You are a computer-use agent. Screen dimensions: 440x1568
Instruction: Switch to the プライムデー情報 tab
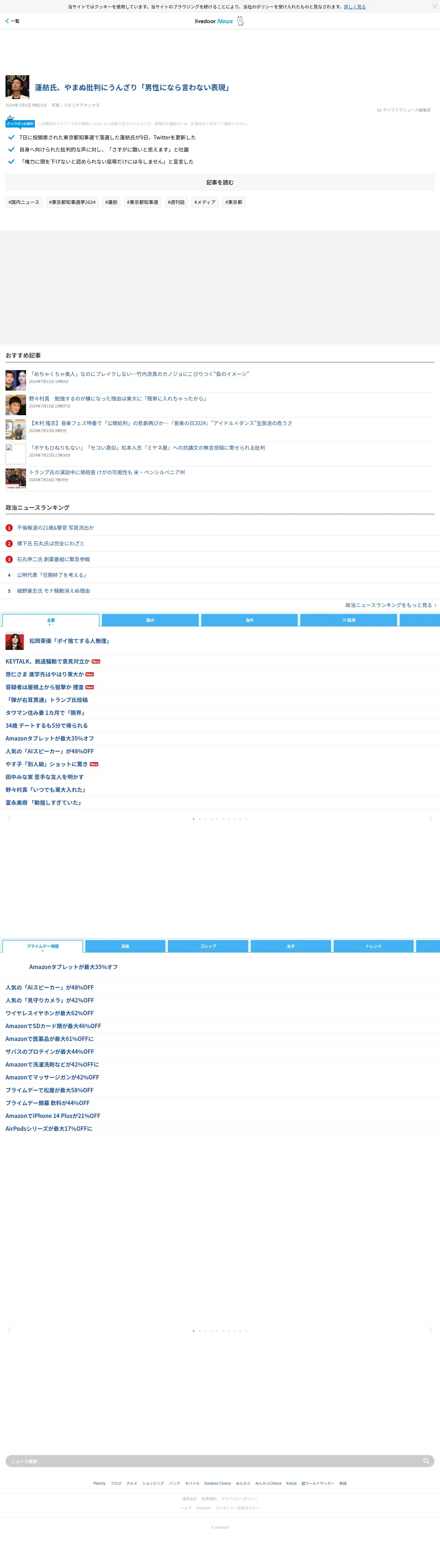[x=43, y=947]
